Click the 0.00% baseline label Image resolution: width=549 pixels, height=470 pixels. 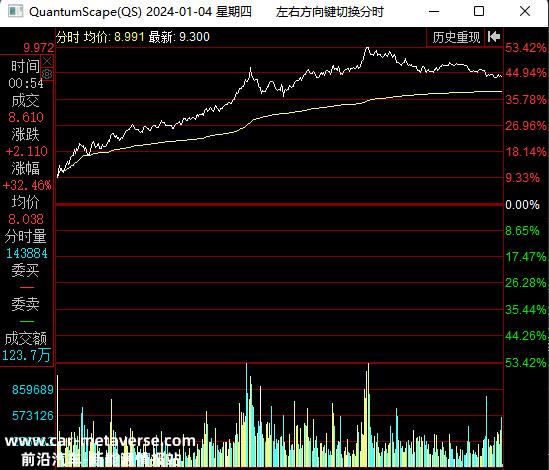pos(522,205)
